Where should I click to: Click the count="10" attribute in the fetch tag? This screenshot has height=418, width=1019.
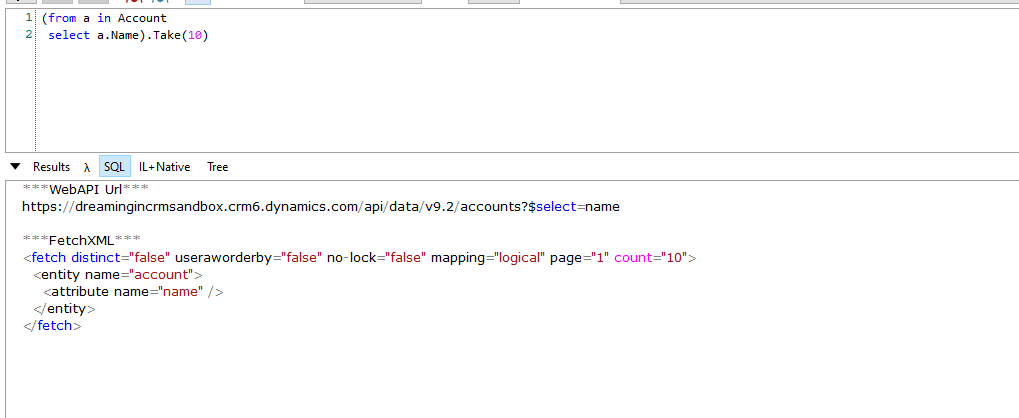(x=651, y=257)
